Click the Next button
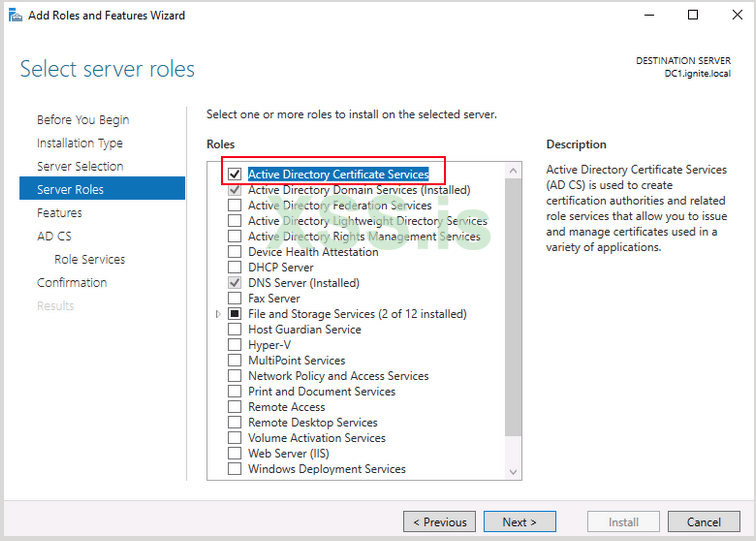 point(520,522)
